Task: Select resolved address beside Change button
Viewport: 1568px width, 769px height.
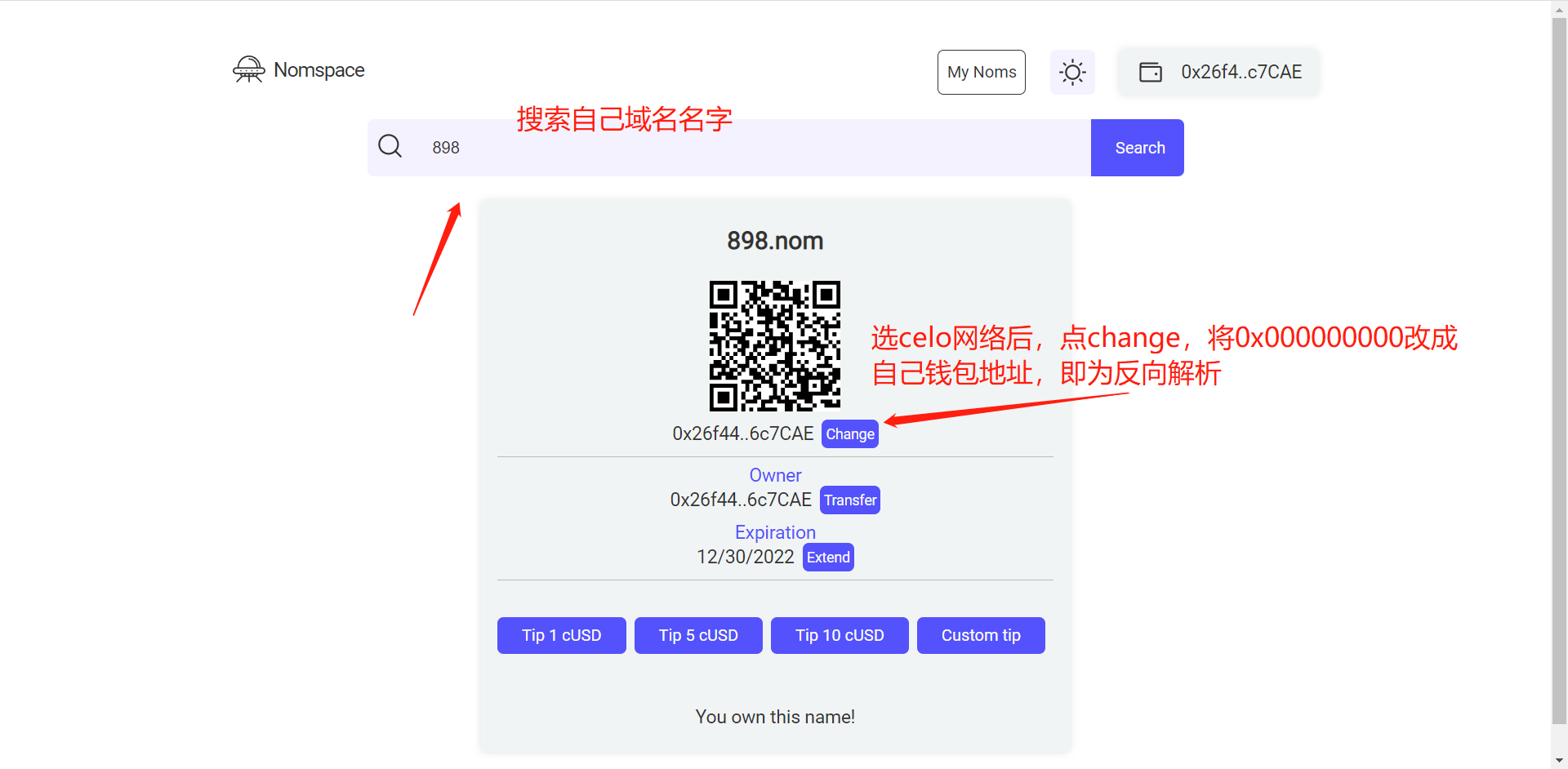Action: click(743, 433)
